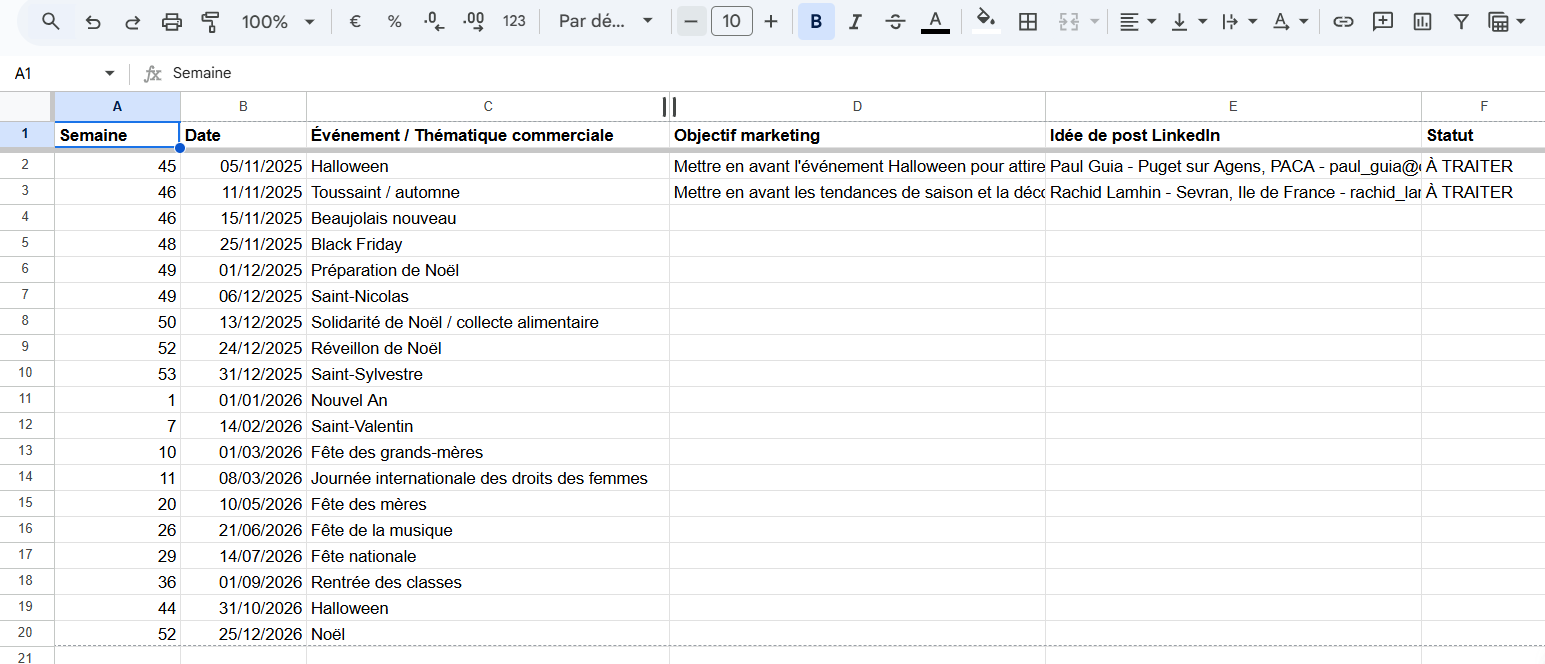
Task: Open the fill color picker
Action: (986, 22)
